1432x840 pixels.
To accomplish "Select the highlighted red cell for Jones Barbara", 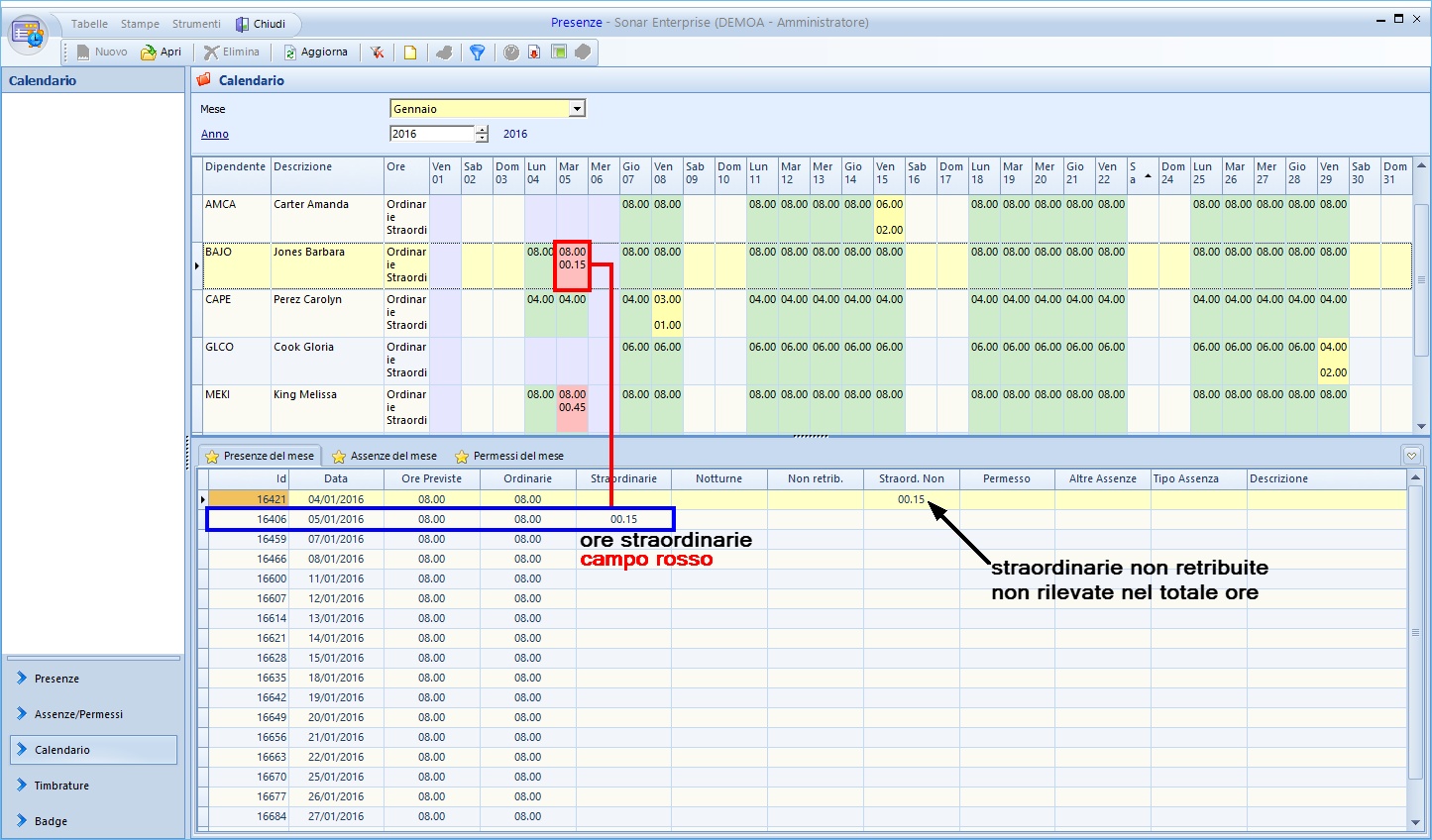I will coord(572,265).
